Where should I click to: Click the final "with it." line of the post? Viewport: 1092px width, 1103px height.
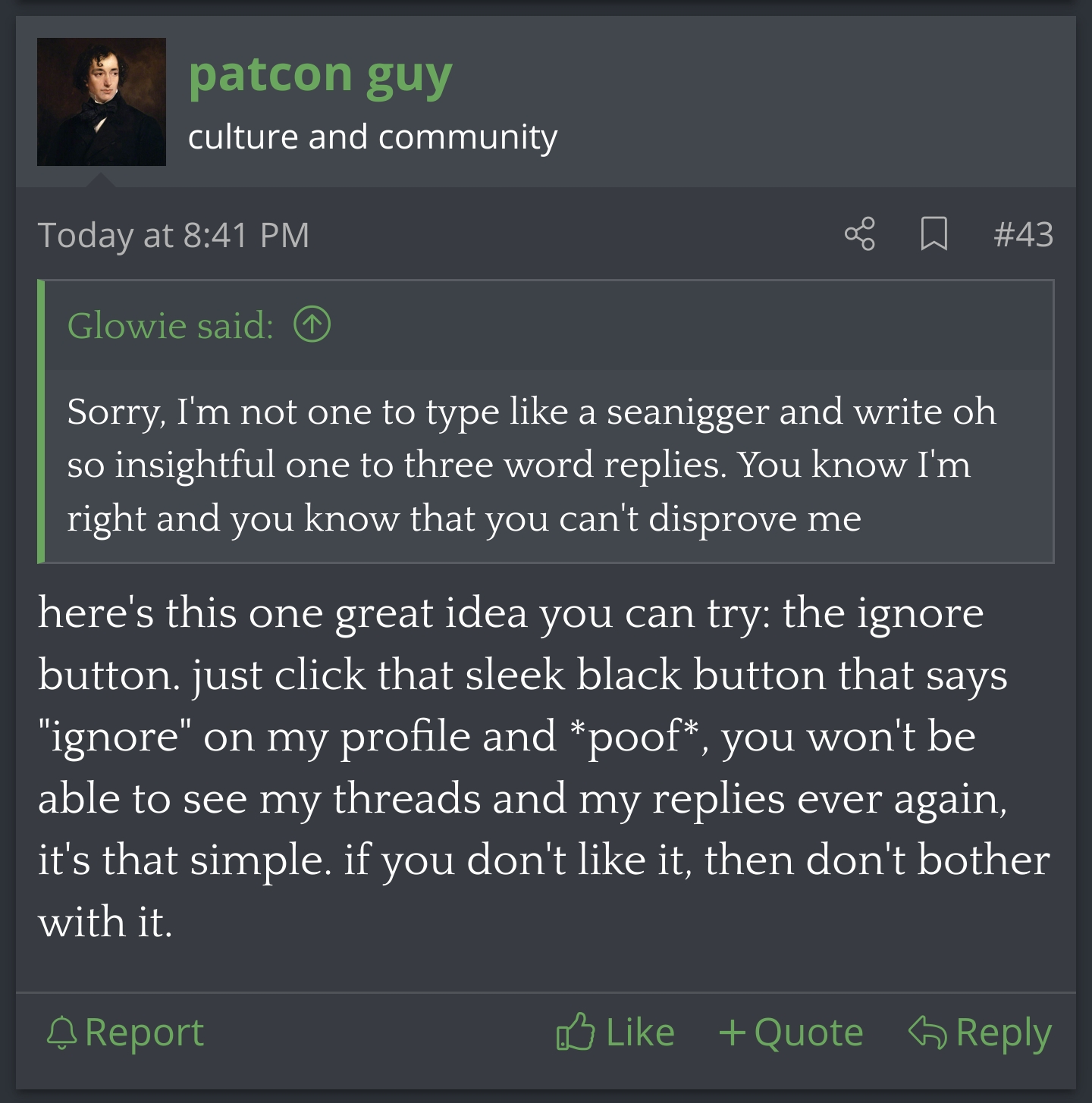(105, 923)
